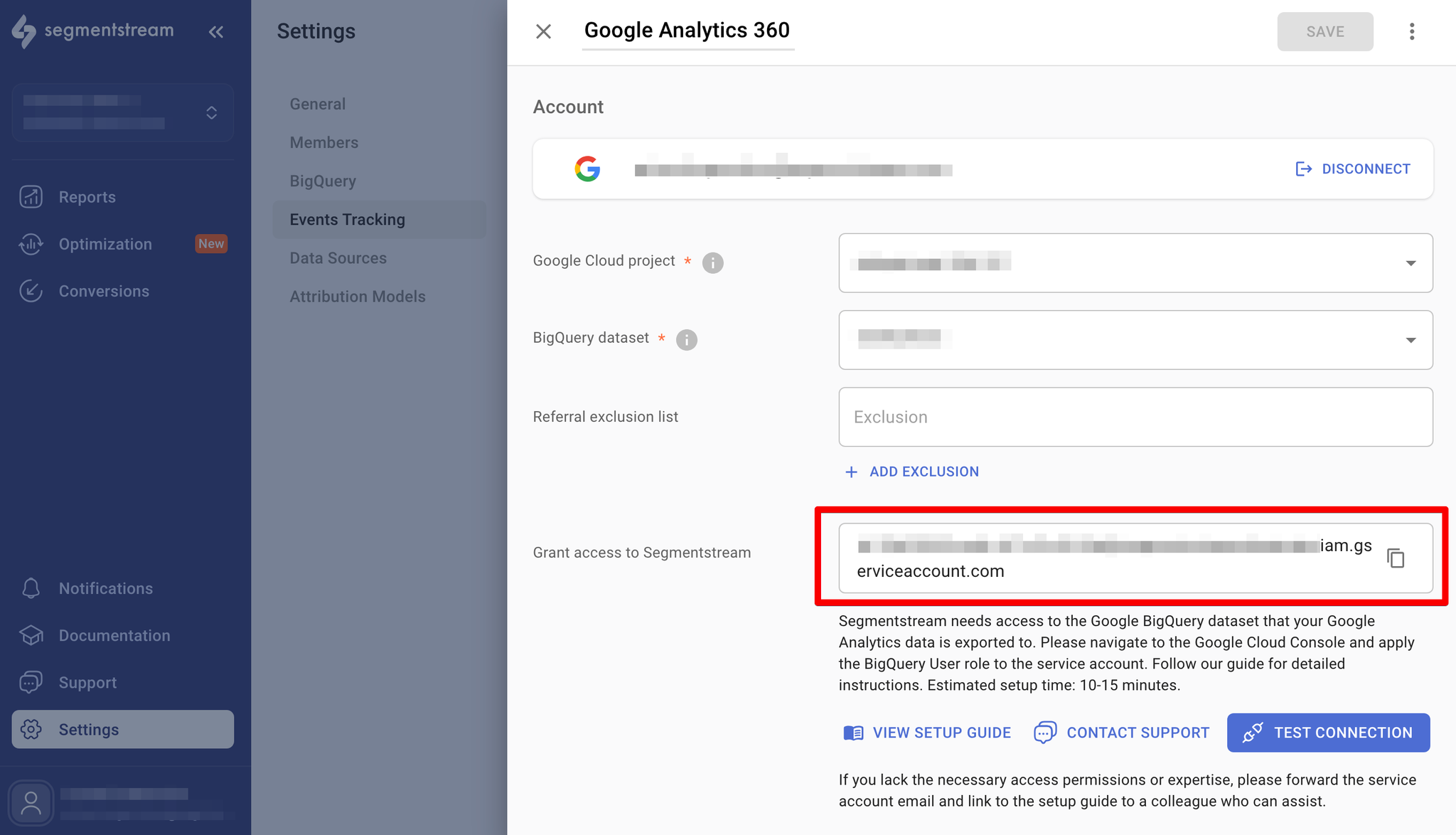Viewport: 1456px width, 835px height.
Task: Click the TEST CONNECTION button
Action: (x=1328, y=733)
